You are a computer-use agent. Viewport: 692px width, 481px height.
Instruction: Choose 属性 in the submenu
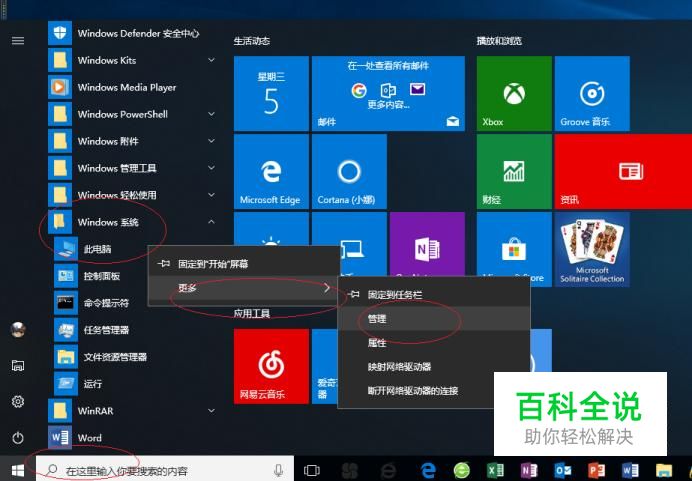[x=434, y=343]
